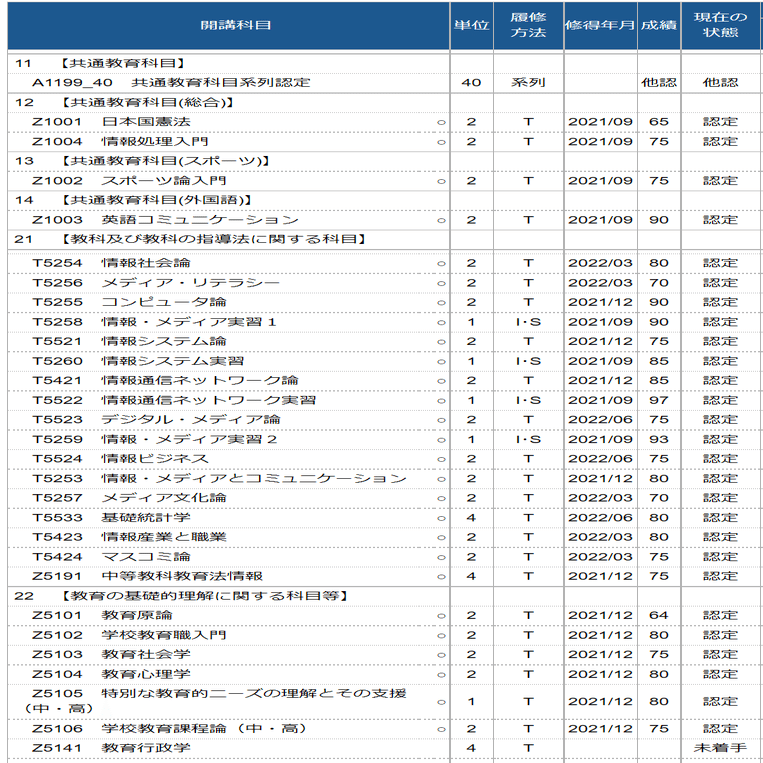
Task: Click the 単位 column header
Action: click(x=471, y=25)
